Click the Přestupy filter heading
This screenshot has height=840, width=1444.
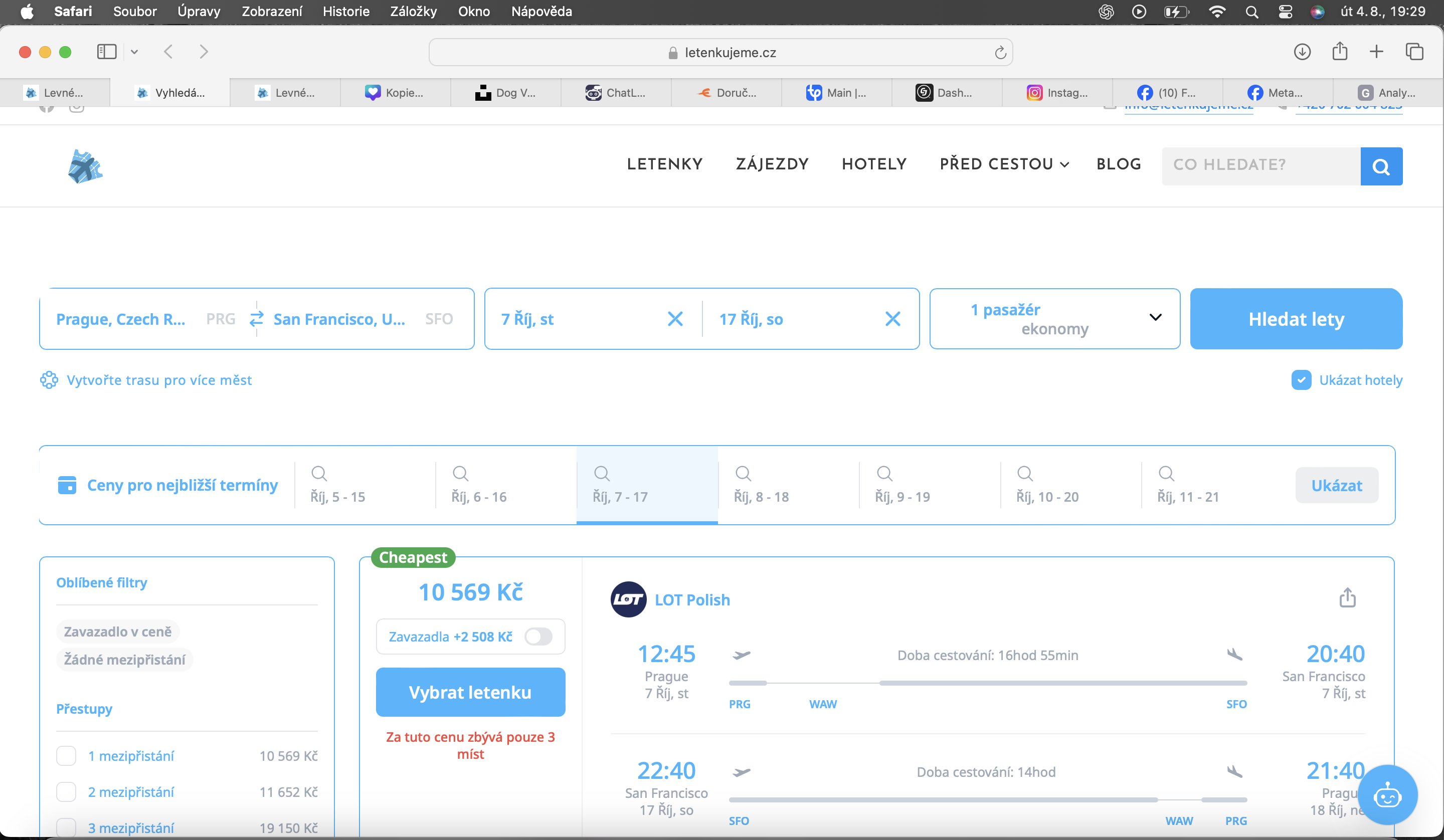point(84,709)
